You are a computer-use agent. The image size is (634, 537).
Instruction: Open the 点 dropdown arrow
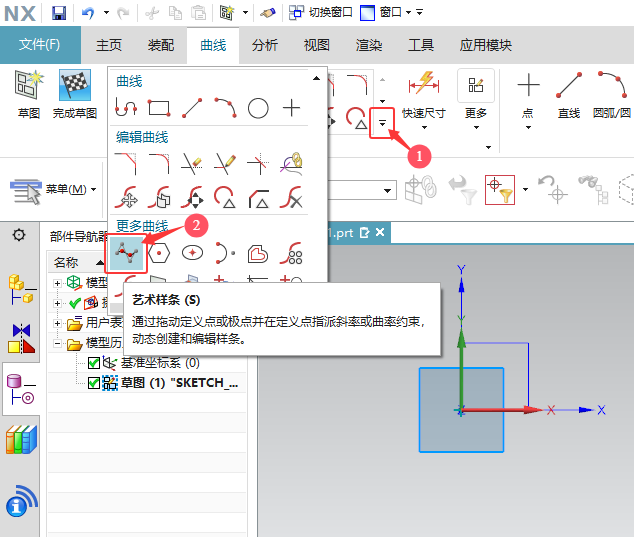(x=528, y=128)
